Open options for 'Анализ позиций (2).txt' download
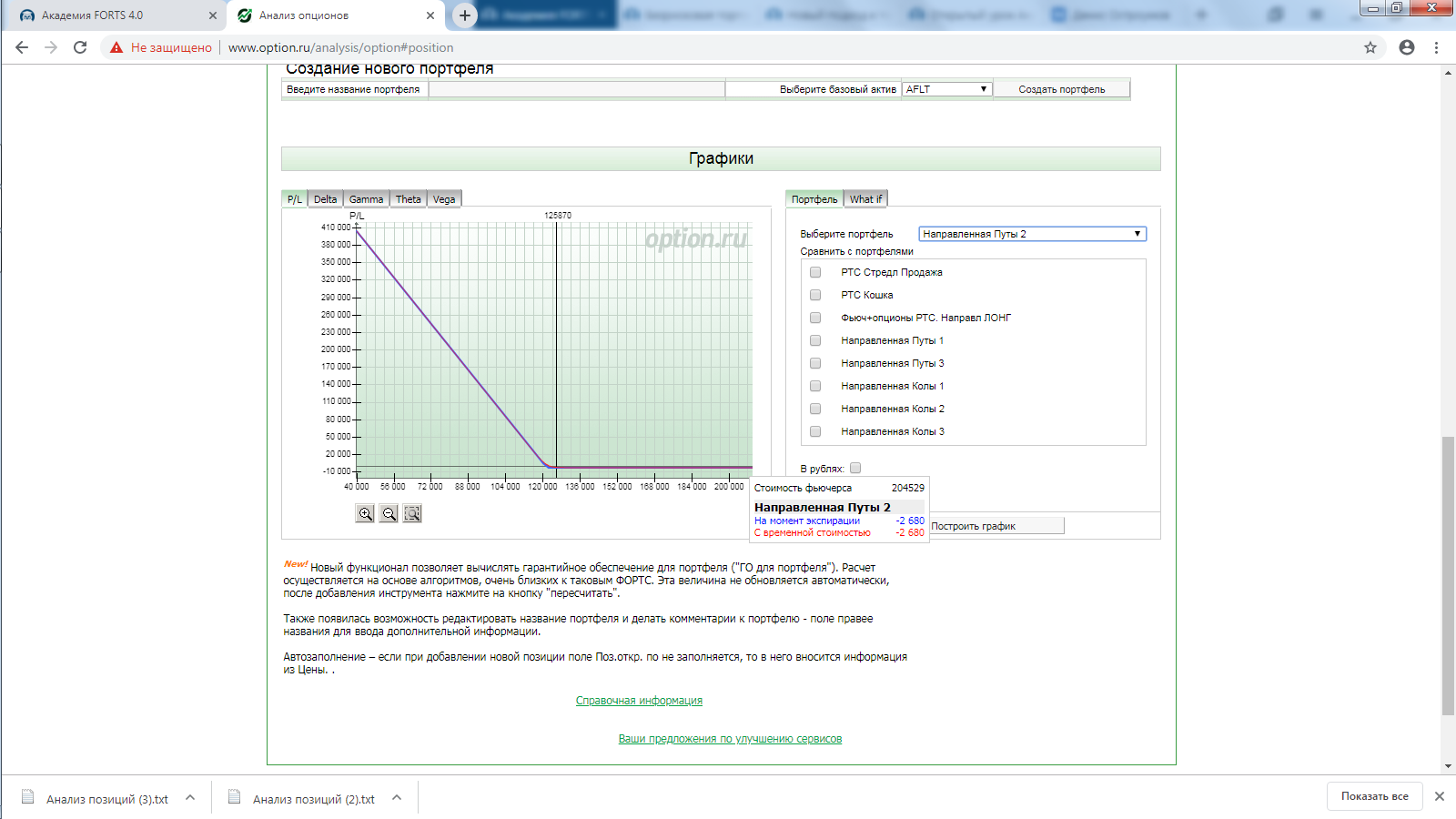The height and width of the screenshot is (819, 1456). [x=397, y=798]
